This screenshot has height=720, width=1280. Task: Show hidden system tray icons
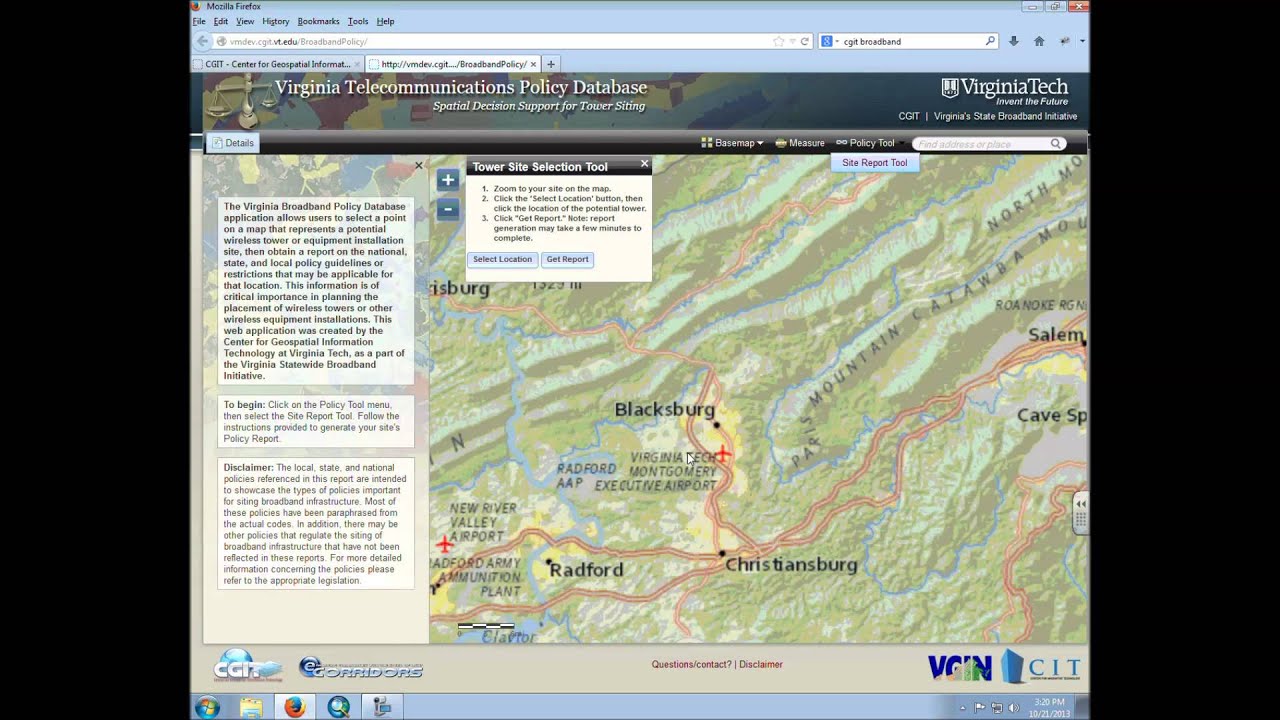[x=963, y=708]
